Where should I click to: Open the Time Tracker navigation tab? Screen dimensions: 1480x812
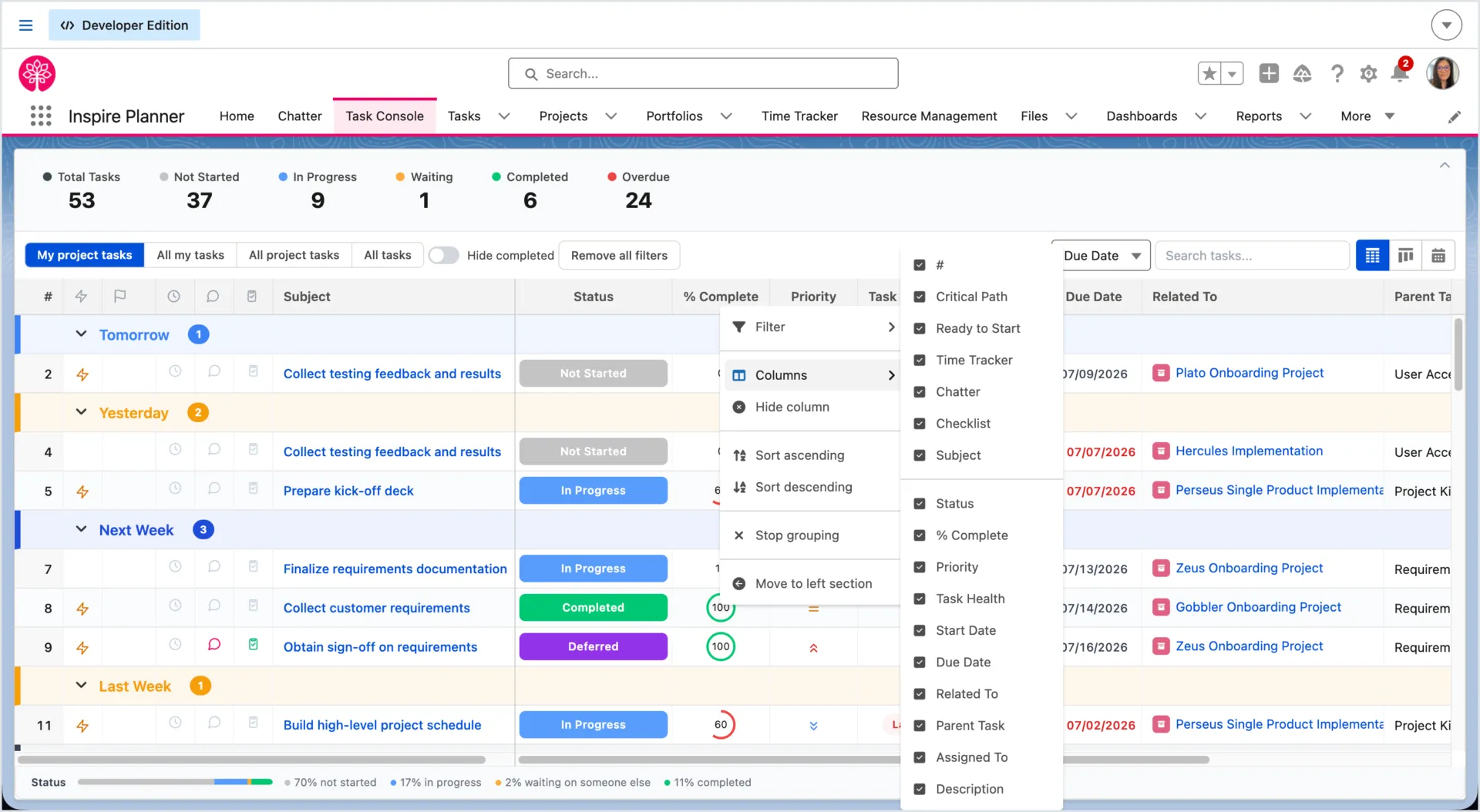[799, 116]
